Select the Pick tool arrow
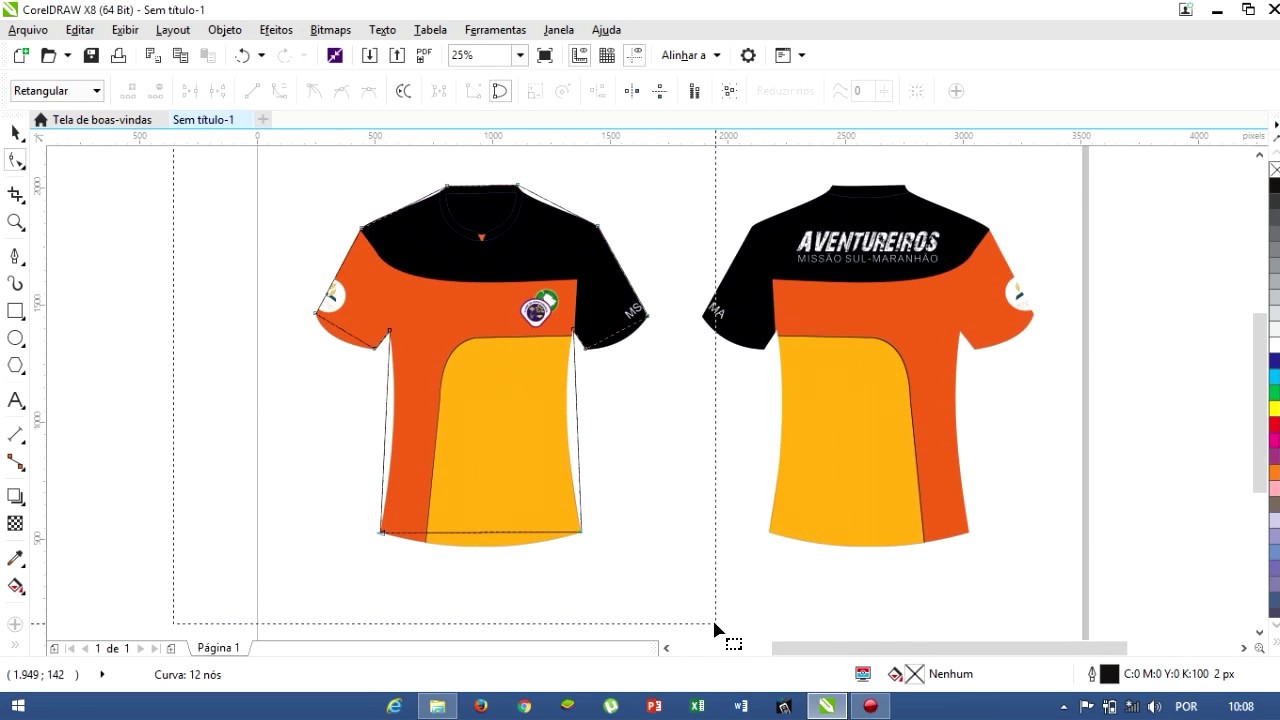Screen dimensions: 1280x720 click(x=15, y=133)
